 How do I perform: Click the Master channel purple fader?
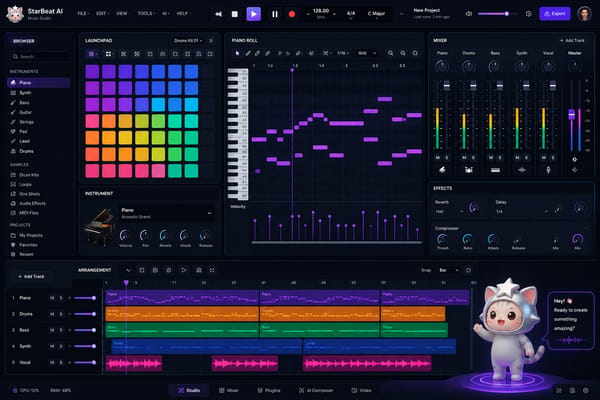571,114
